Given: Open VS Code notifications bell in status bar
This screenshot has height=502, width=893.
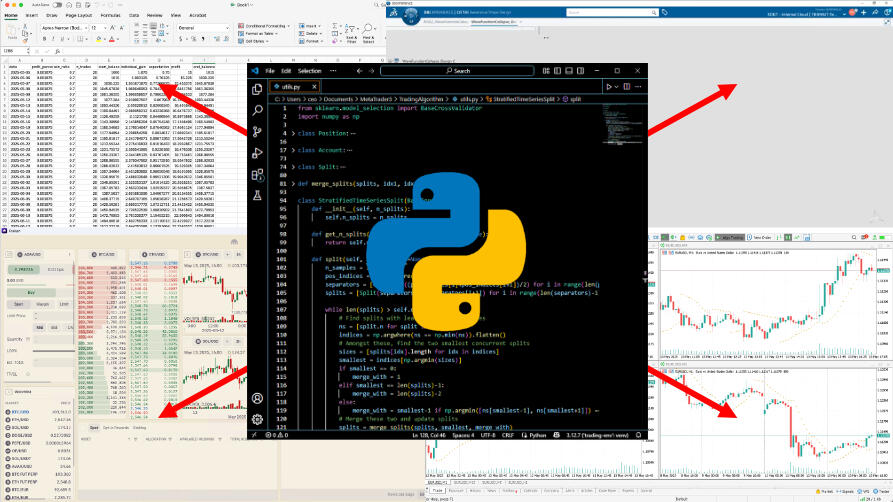Looking at the screenshot, I should click(638, 435).
